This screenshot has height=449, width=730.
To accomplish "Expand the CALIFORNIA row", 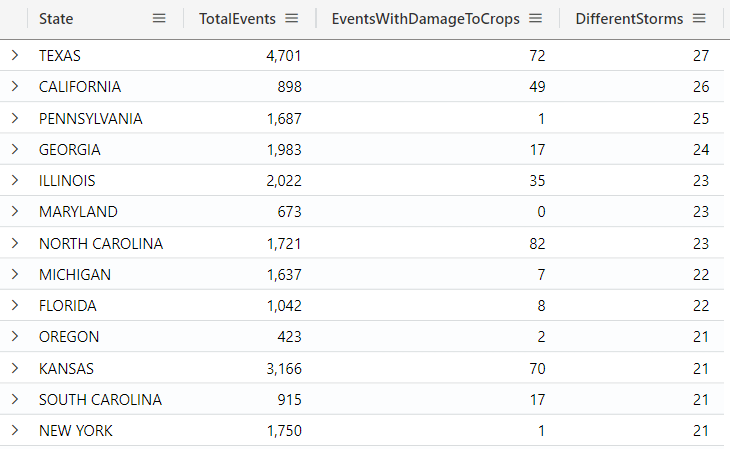I will pos(15,87).
